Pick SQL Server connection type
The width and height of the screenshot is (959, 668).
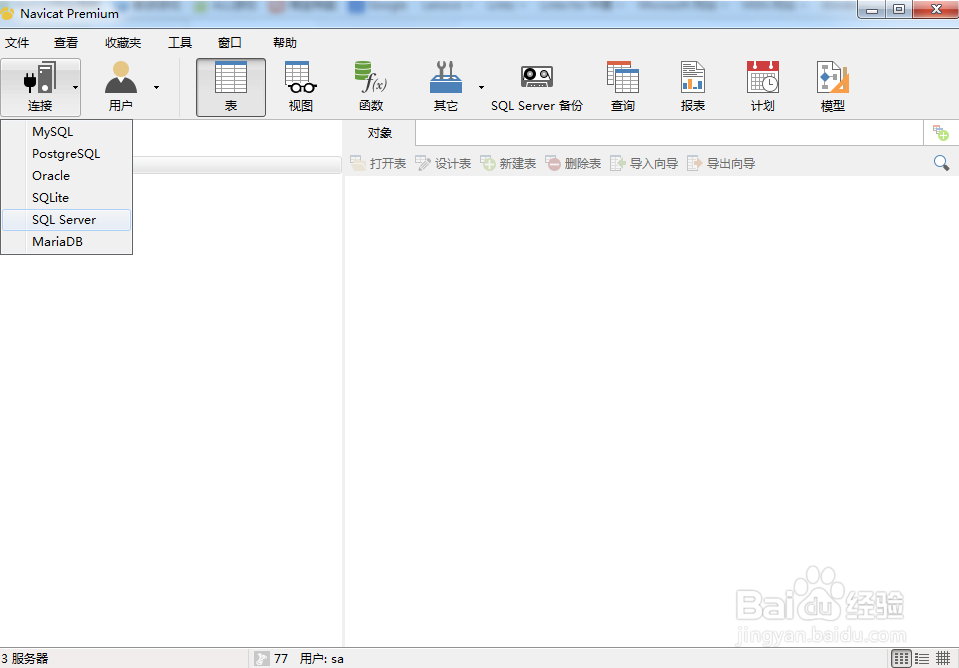click(x=66, y=220)
